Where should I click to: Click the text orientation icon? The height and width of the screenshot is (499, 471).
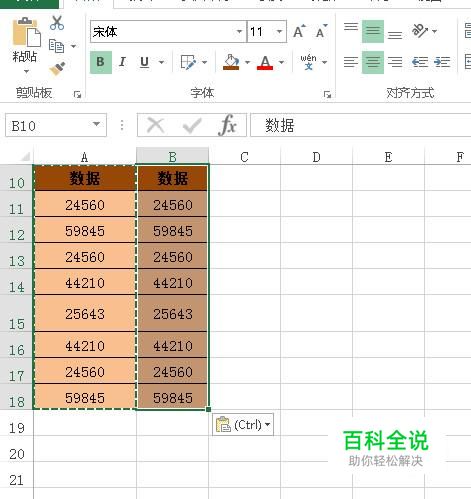(x=420, y=31)
